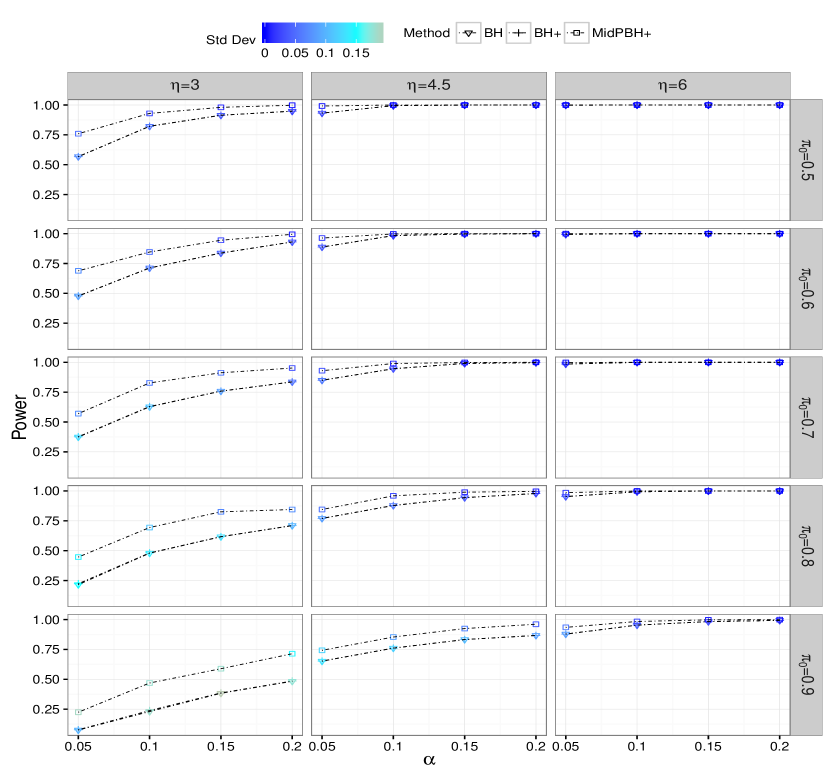Click MidPBH+ square at α=0.05, η=3, π0=0.5
The image size is (830, 775).
[78, 134]
